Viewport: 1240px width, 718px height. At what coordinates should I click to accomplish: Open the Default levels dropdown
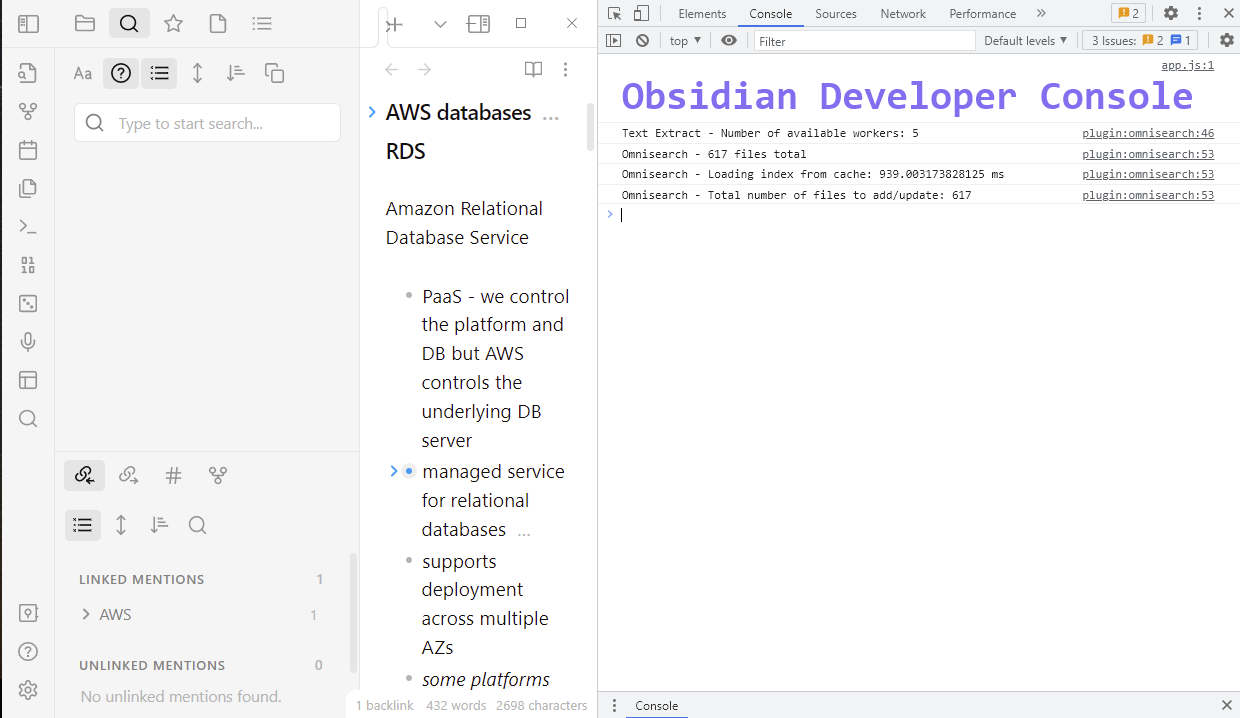tap(1026, 40)
